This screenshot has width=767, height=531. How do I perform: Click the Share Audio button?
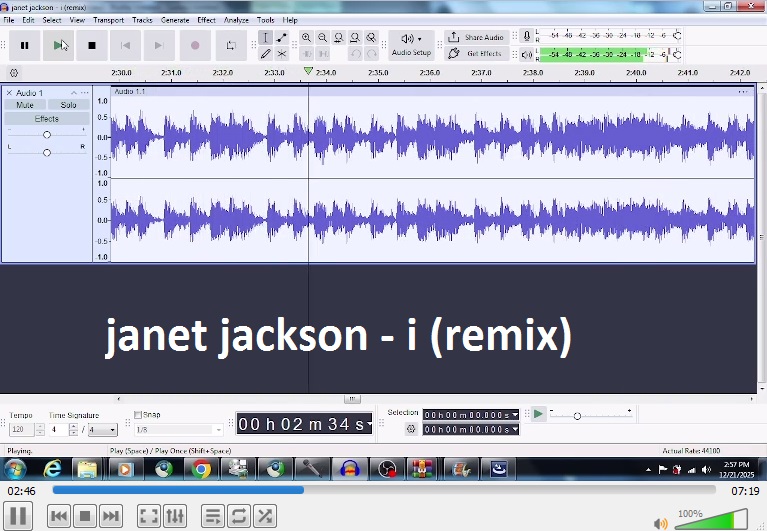(476, 38)
